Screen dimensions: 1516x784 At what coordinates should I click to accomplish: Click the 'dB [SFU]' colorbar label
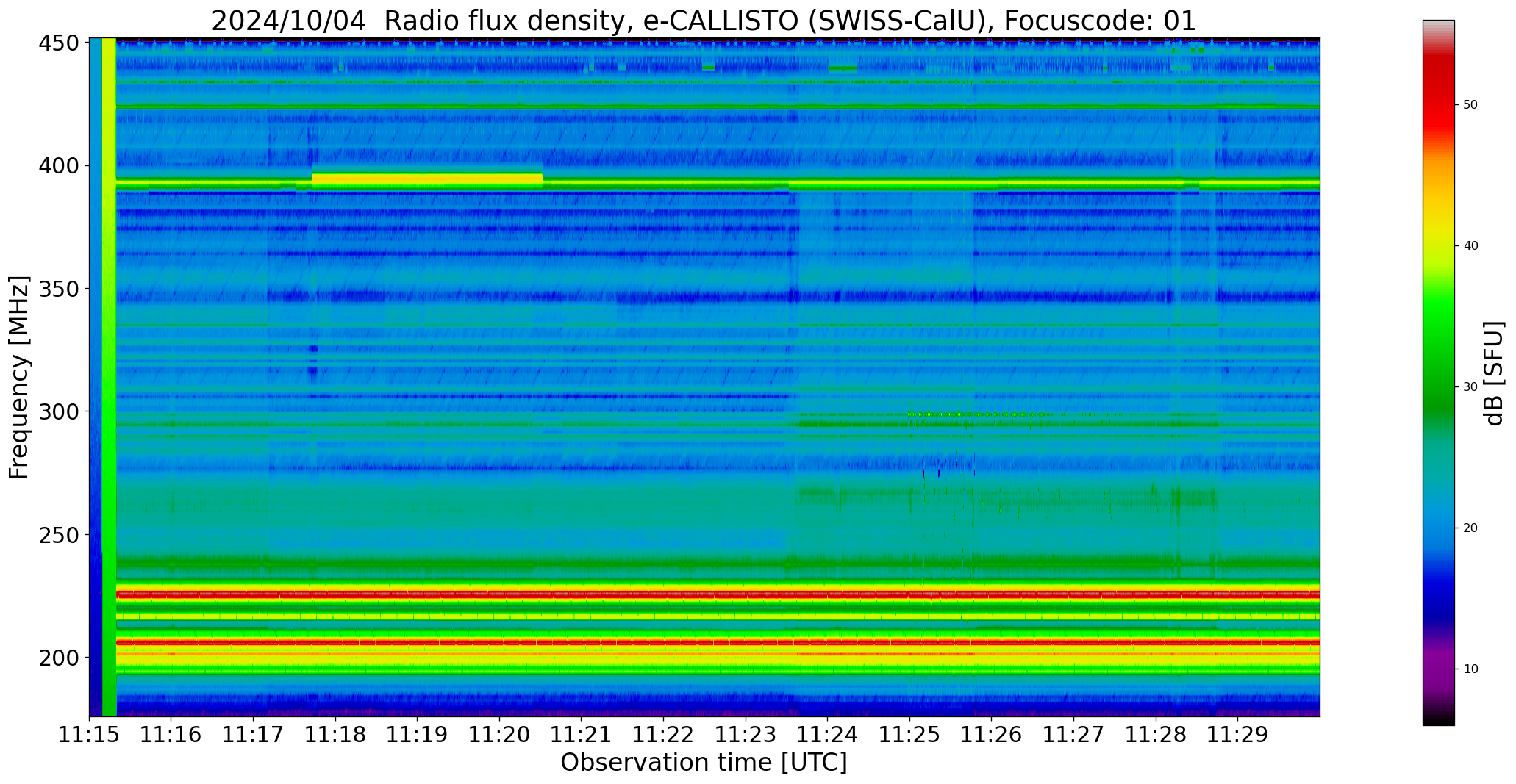1493,373
